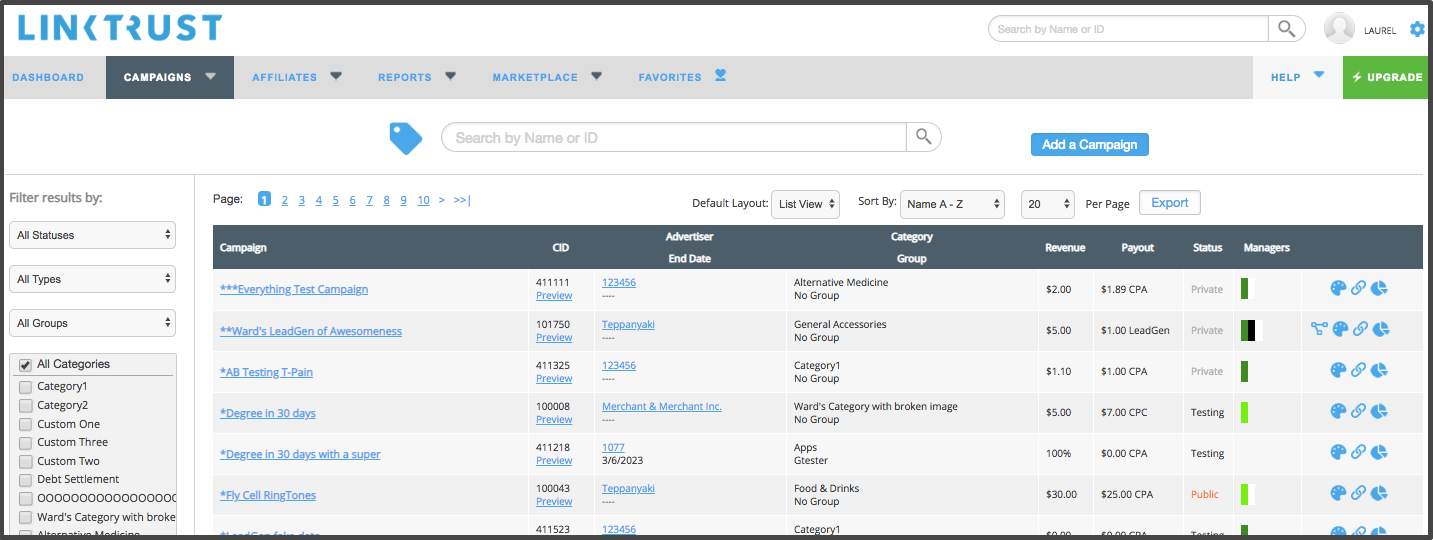Click the palette icon for **Ward's LeadGen of Awesomeness
This screenshot has width=1433, height=540.
point(1340,329)
